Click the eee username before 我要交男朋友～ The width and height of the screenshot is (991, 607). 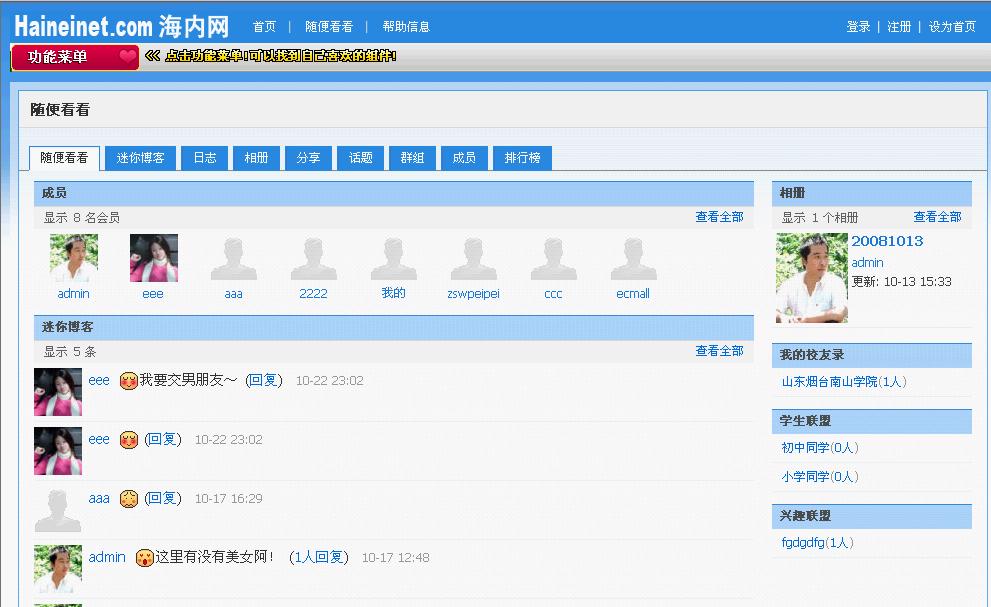pos(99,380)
